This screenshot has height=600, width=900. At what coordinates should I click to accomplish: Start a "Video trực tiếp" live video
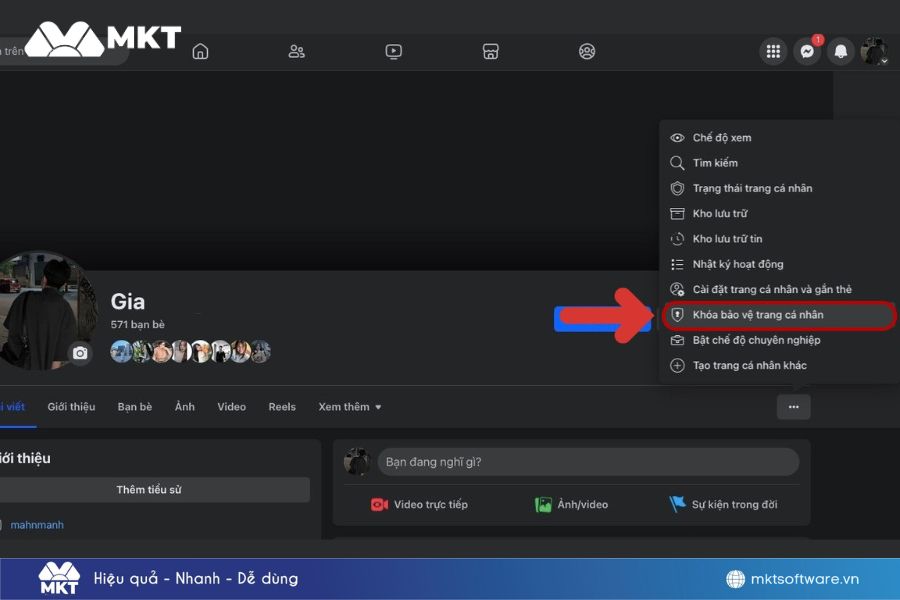click(419, 504)
